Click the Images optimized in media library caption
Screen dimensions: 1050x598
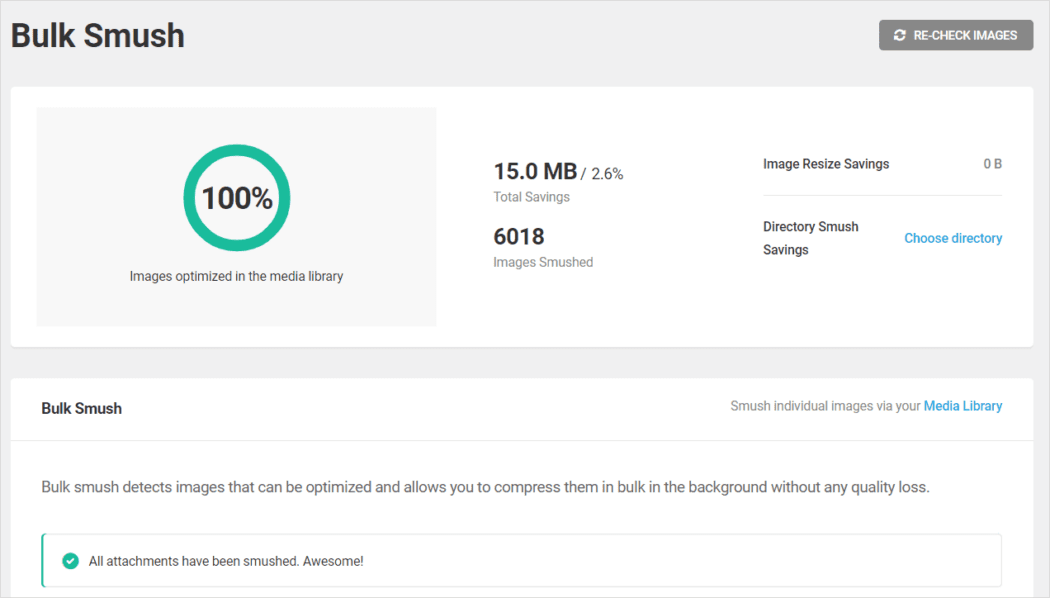pyautogui.click(x=236, y=275)
